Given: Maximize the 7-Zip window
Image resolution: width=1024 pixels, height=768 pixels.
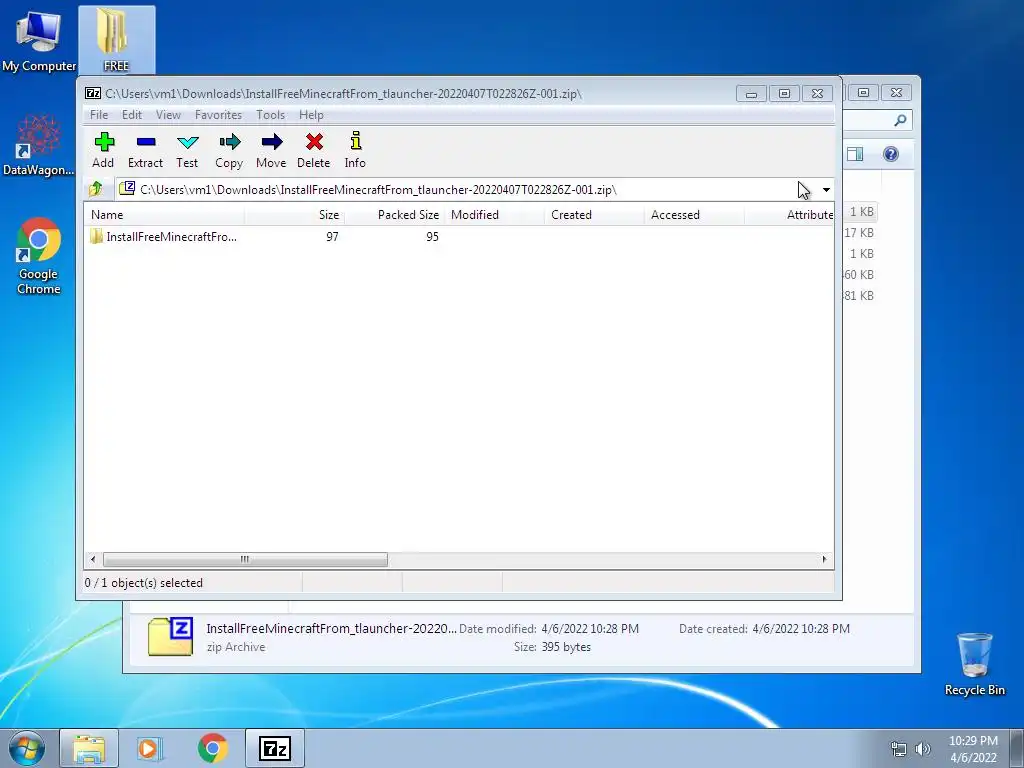Looking at the screenshot, I should click(784, 94).
